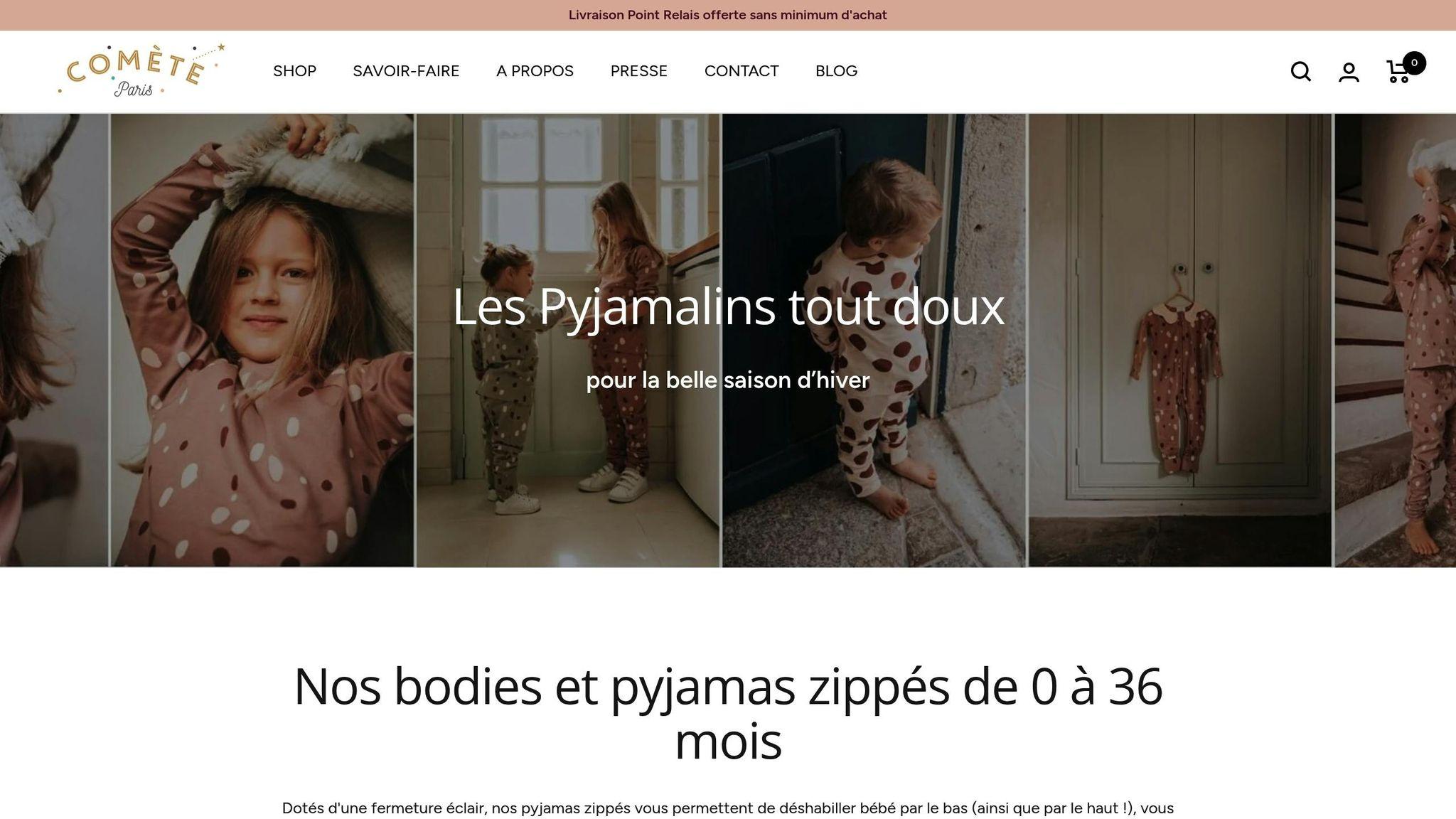Click the zipped pyjamas description paragraph
Viewport: 1456px width, 819px height.
(x=728, y=808)
